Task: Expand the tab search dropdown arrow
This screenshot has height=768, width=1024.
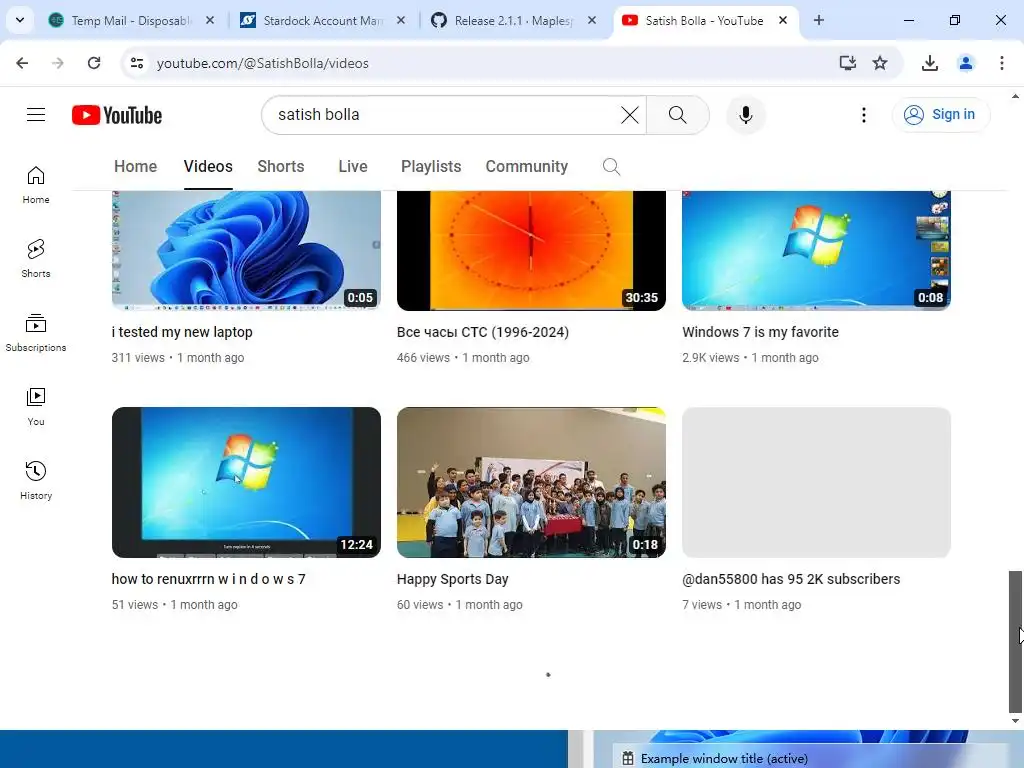Action: coord(20,20)
